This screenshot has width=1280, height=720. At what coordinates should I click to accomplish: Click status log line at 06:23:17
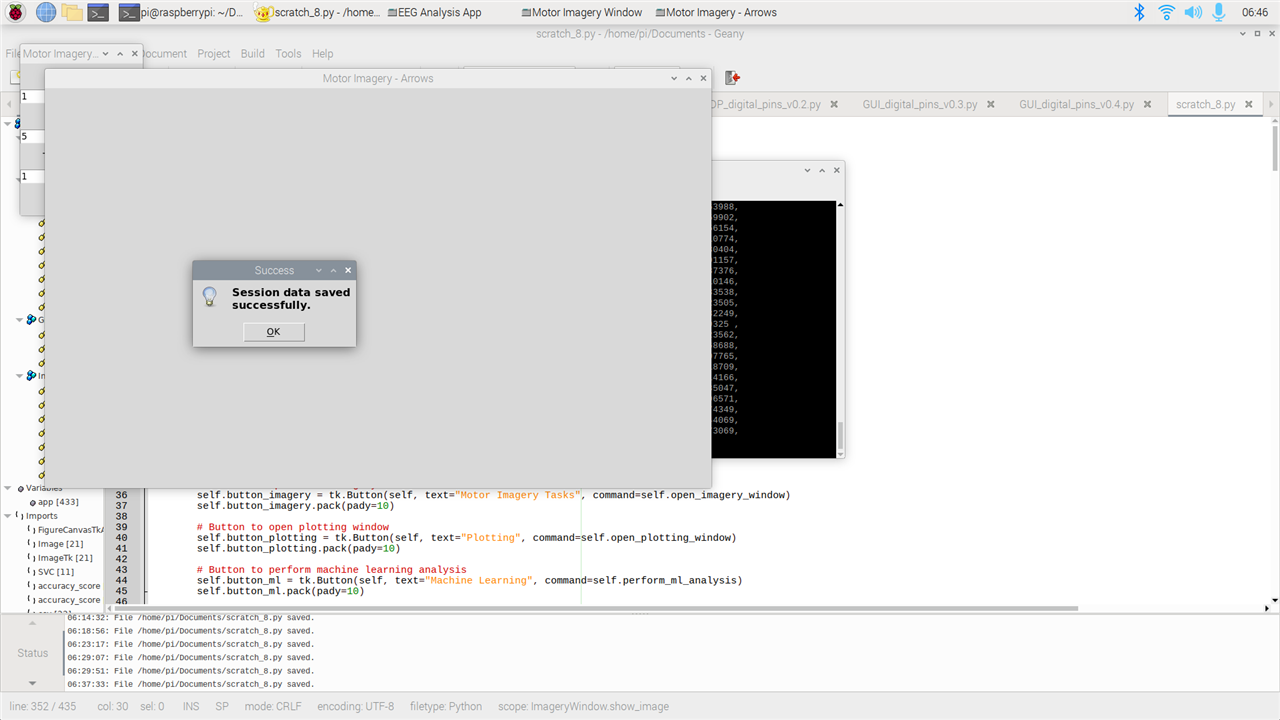point(190,644)
